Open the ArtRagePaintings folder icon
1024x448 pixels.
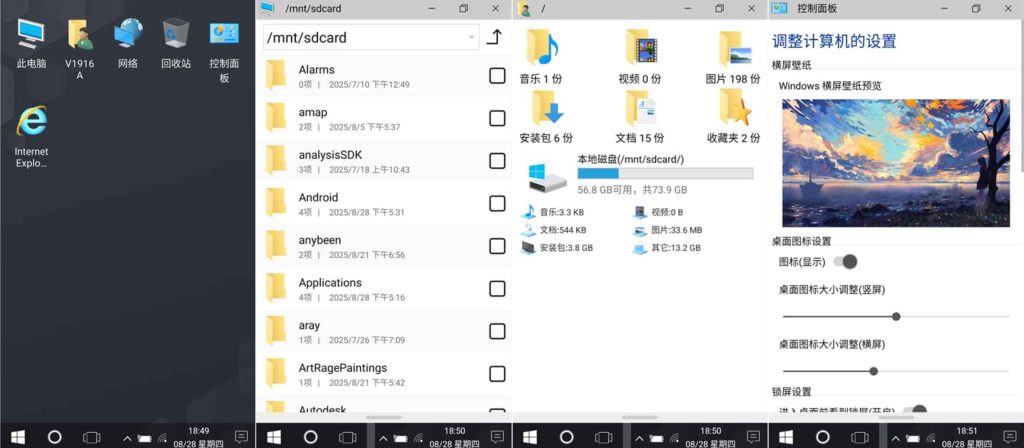pyautogui.click(x=276, y=374)
